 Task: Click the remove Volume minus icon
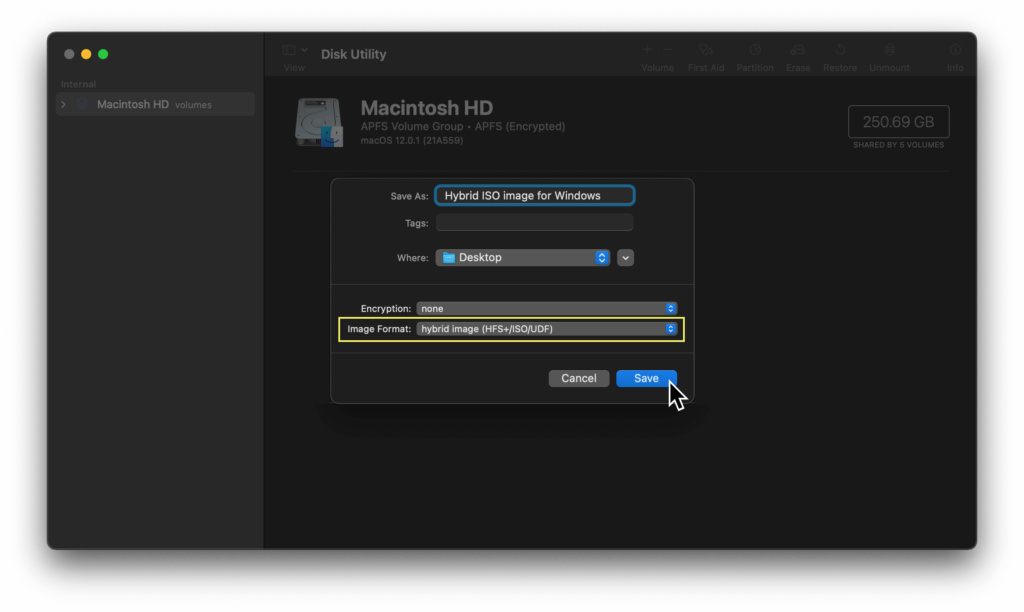pos(669,50)
